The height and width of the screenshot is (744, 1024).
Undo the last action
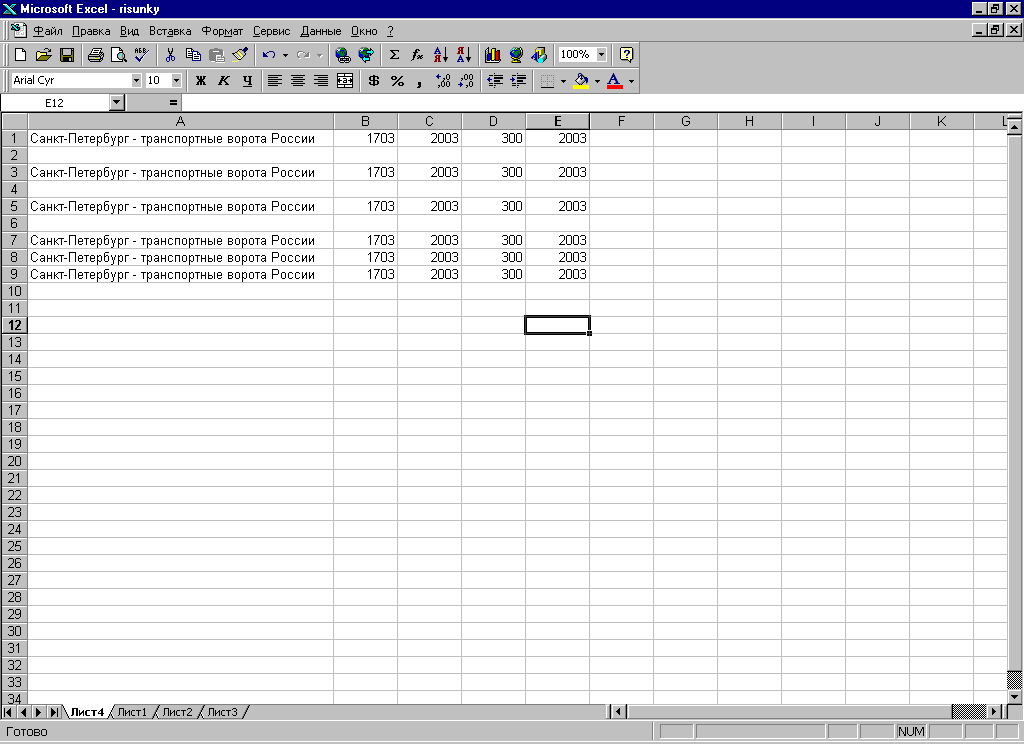pyautogui.click(x=268, y=55)
